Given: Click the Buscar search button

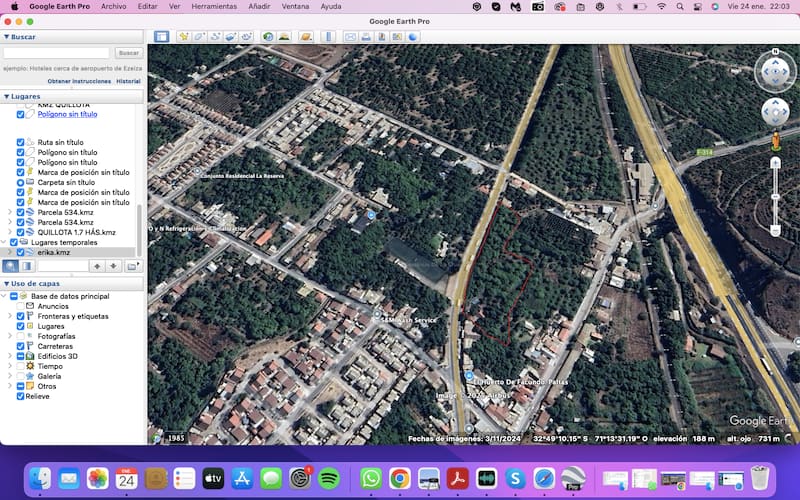Looking at the screenshot, I should (x=129, y=53).
